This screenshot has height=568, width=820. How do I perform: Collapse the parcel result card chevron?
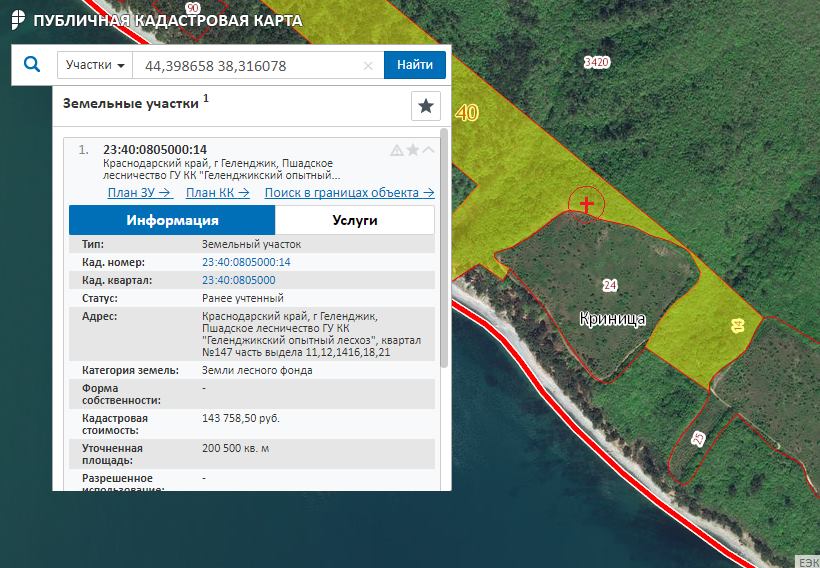point(428,150)
